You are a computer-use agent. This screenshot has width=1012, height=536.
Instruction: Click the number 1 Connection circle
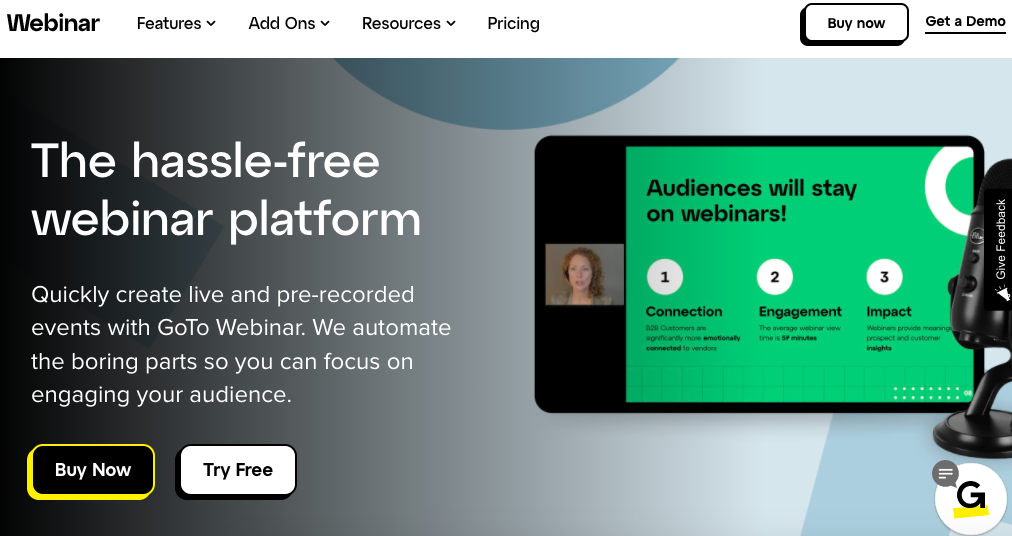(665, 277)
